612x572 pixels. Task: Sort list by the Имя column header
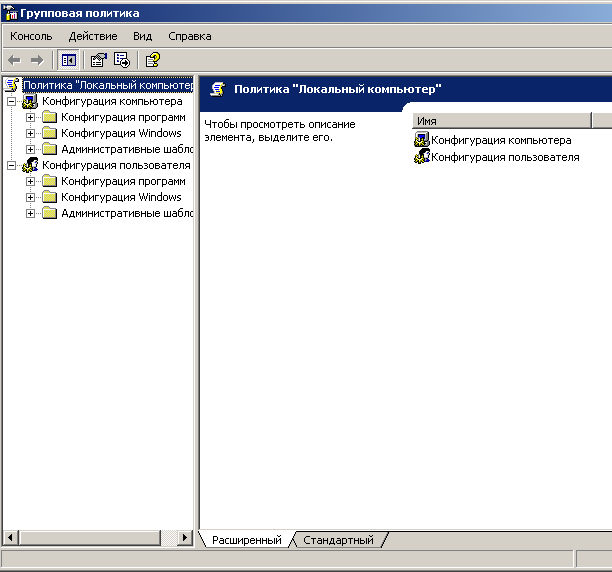(x=502, y=121)
